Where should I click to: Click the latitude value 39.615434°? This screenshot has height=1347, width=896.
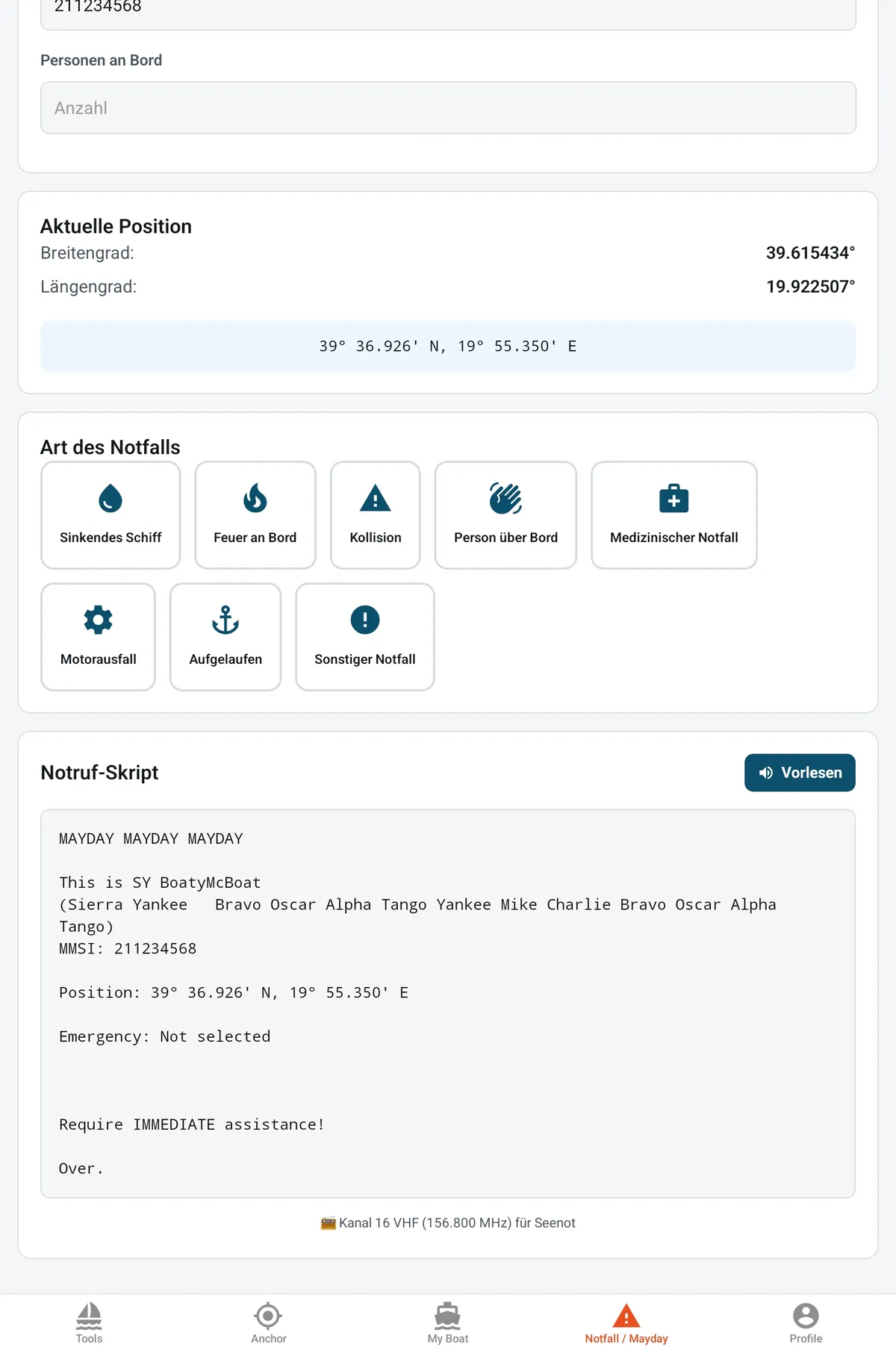[810, 253]
